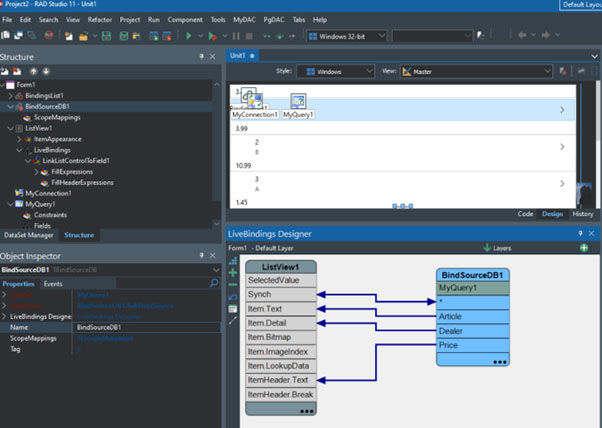
Task: Click the green plus in LiveBindings side toolbar
Action: pos(233,273)
